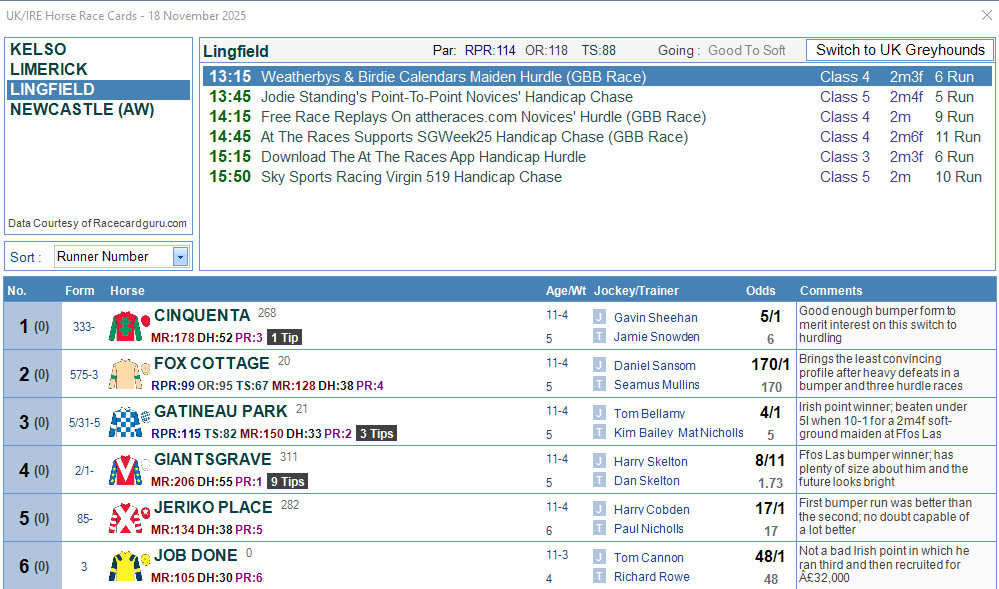
Task: Click the J jockey icon beside Daniel Sansom
Action: click(599, 365)
